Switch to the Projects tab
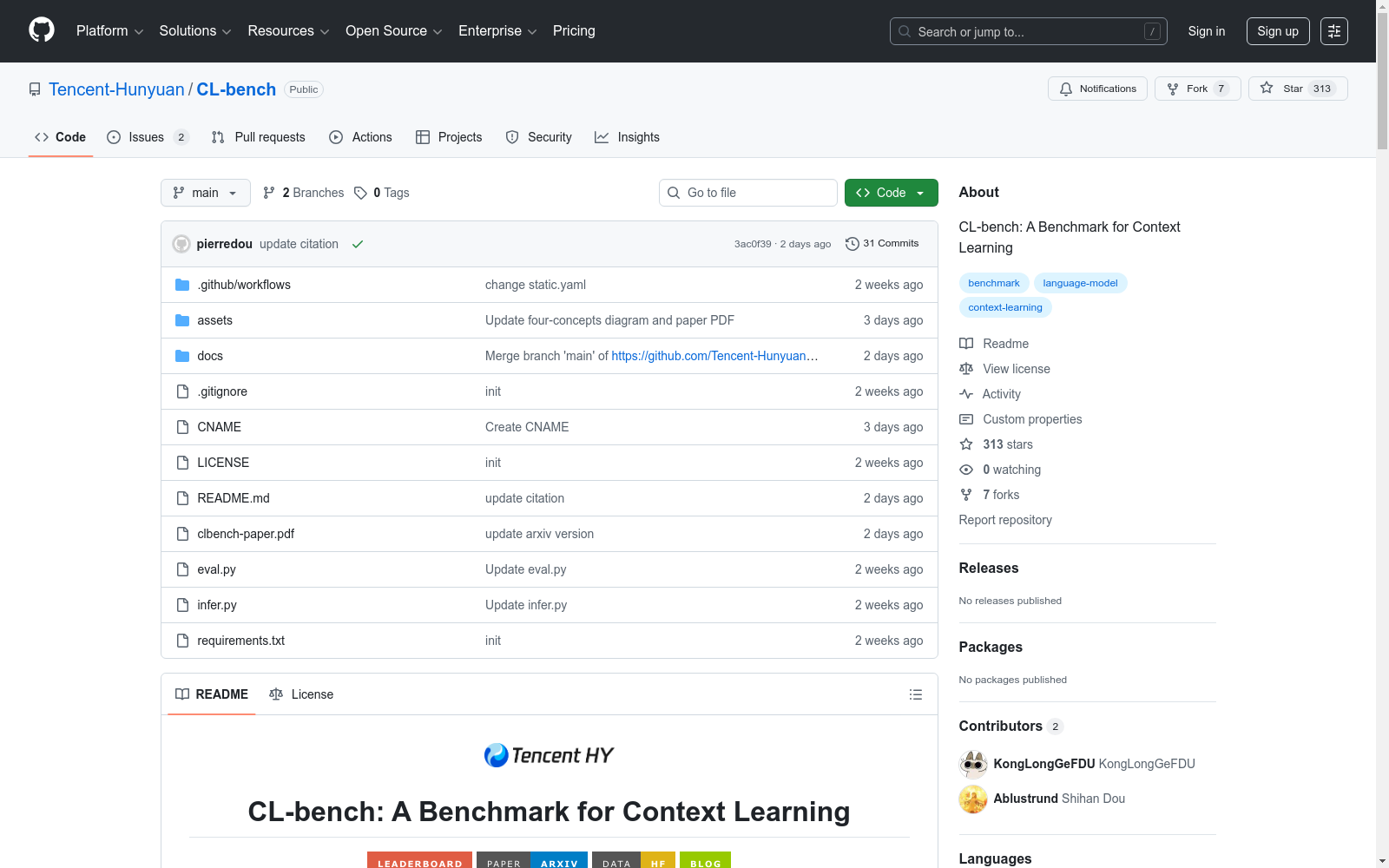The image size is (1389, 868). pos(449,137)
